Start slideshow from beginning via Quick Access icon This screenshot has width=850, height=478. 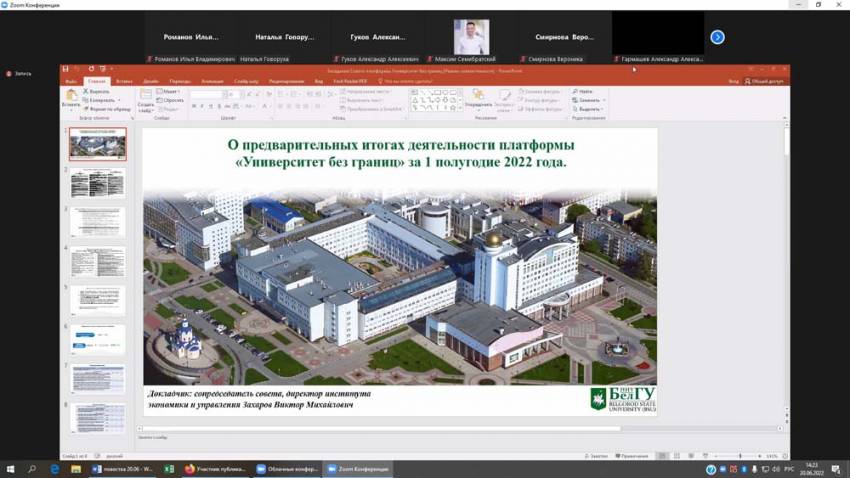(102, 69)
